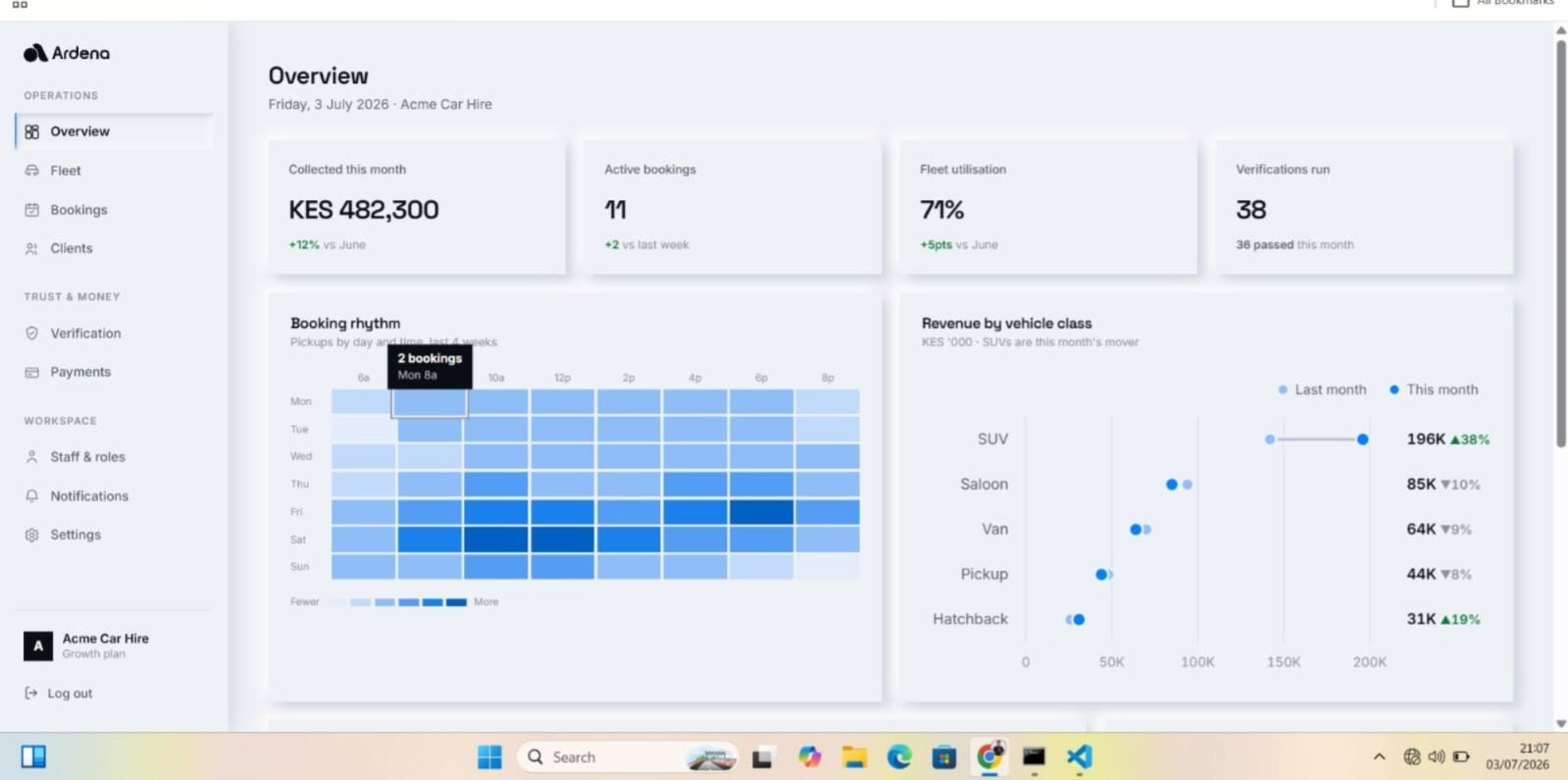Click the darkest Fri 6p heatmap cell
The height and width of the screenshot is (780, 1568).
point(761,512)
